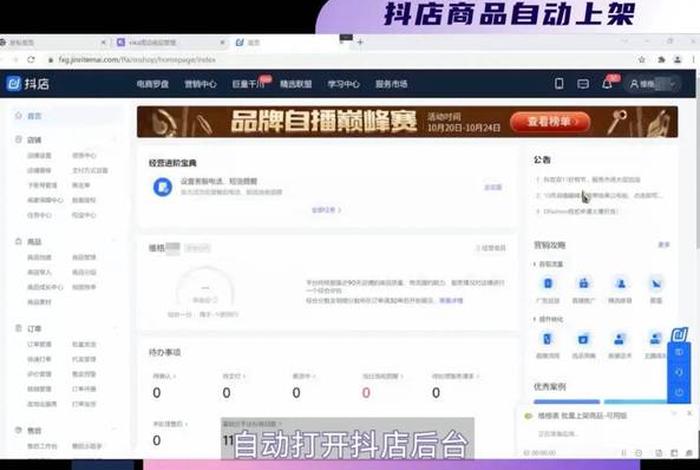Open 支付方式设置 under 店铺
This screenshot has height=470, width=700.
(90, 171)
